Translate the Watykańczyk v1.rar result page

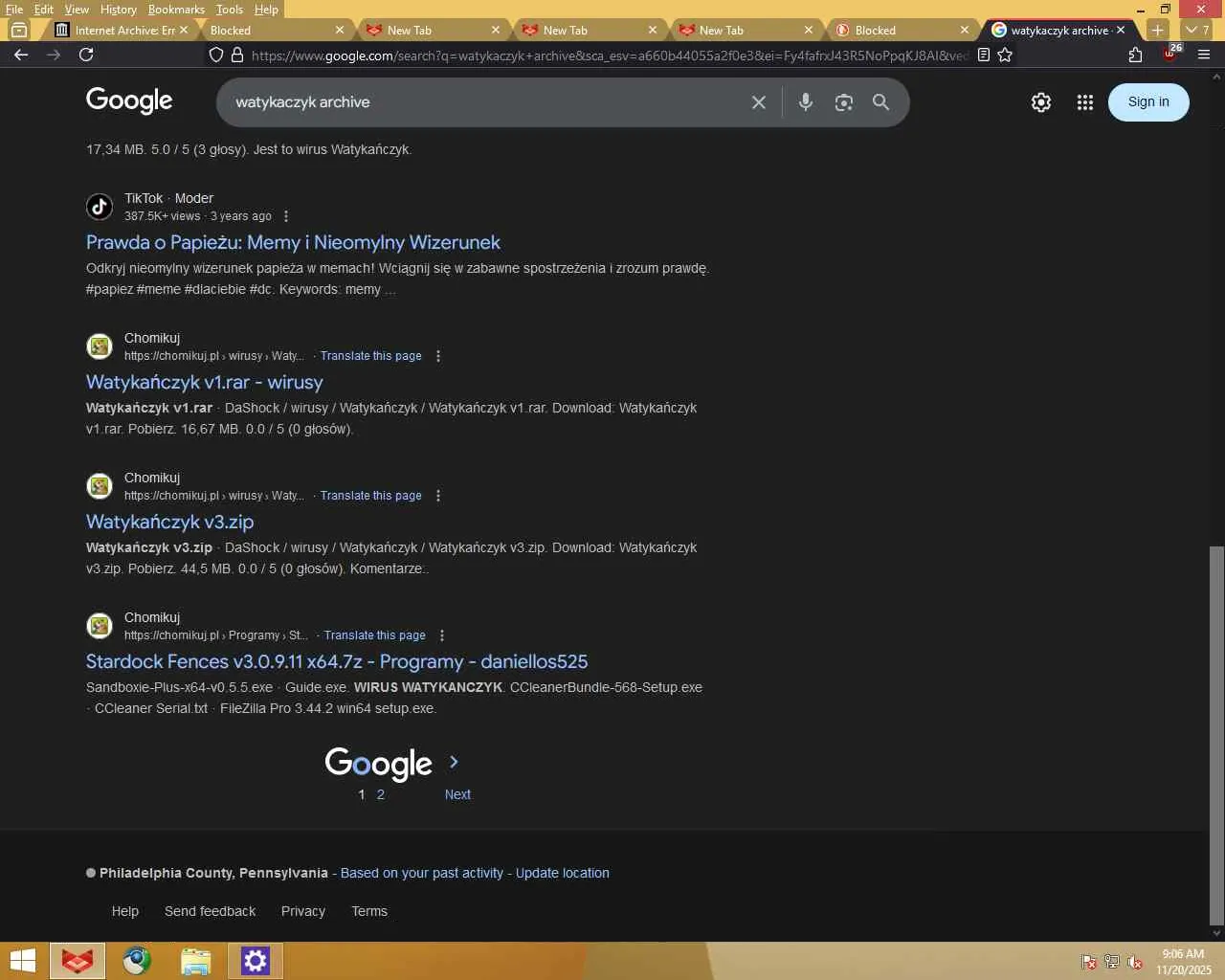tap(371, 356)
